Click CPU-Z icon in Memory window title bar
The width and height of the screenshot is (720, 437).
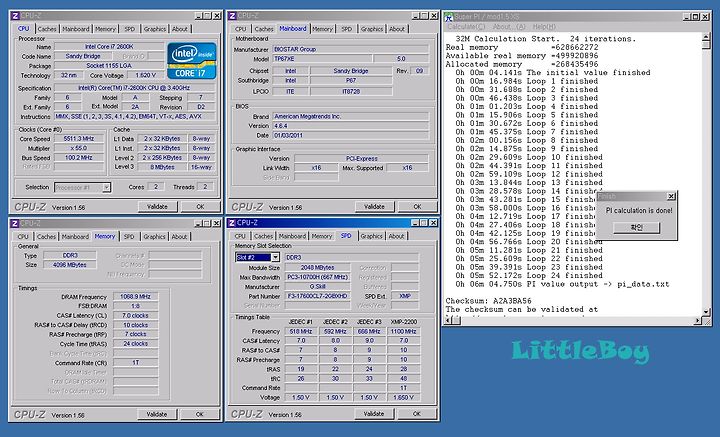pyautogui.click(x=15, y=224)
